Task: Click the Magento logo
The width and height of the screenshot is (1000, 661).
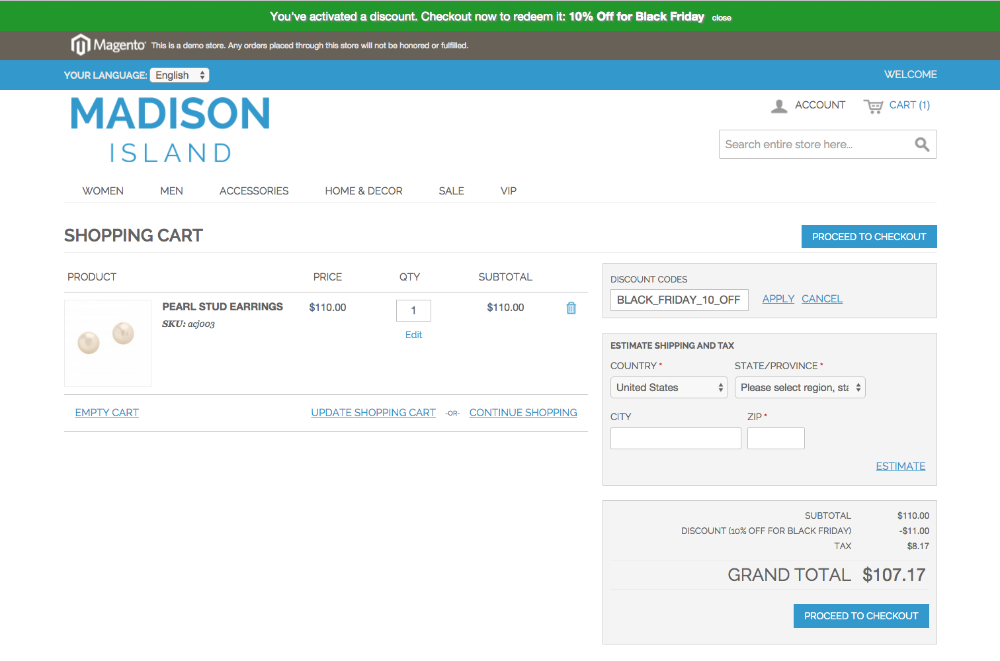Action: [x=108, y=45]
